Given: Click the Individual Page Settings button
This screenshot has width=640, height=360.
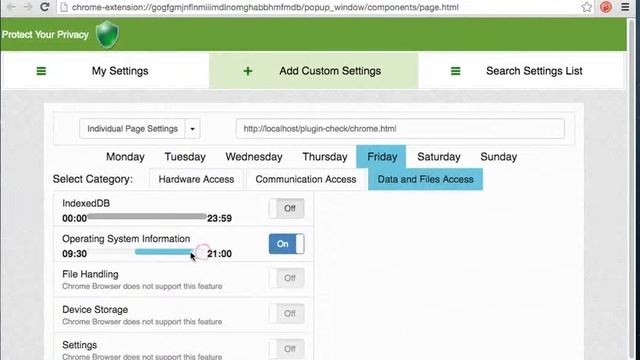Looking at the screenshot, I should point(132,129).
